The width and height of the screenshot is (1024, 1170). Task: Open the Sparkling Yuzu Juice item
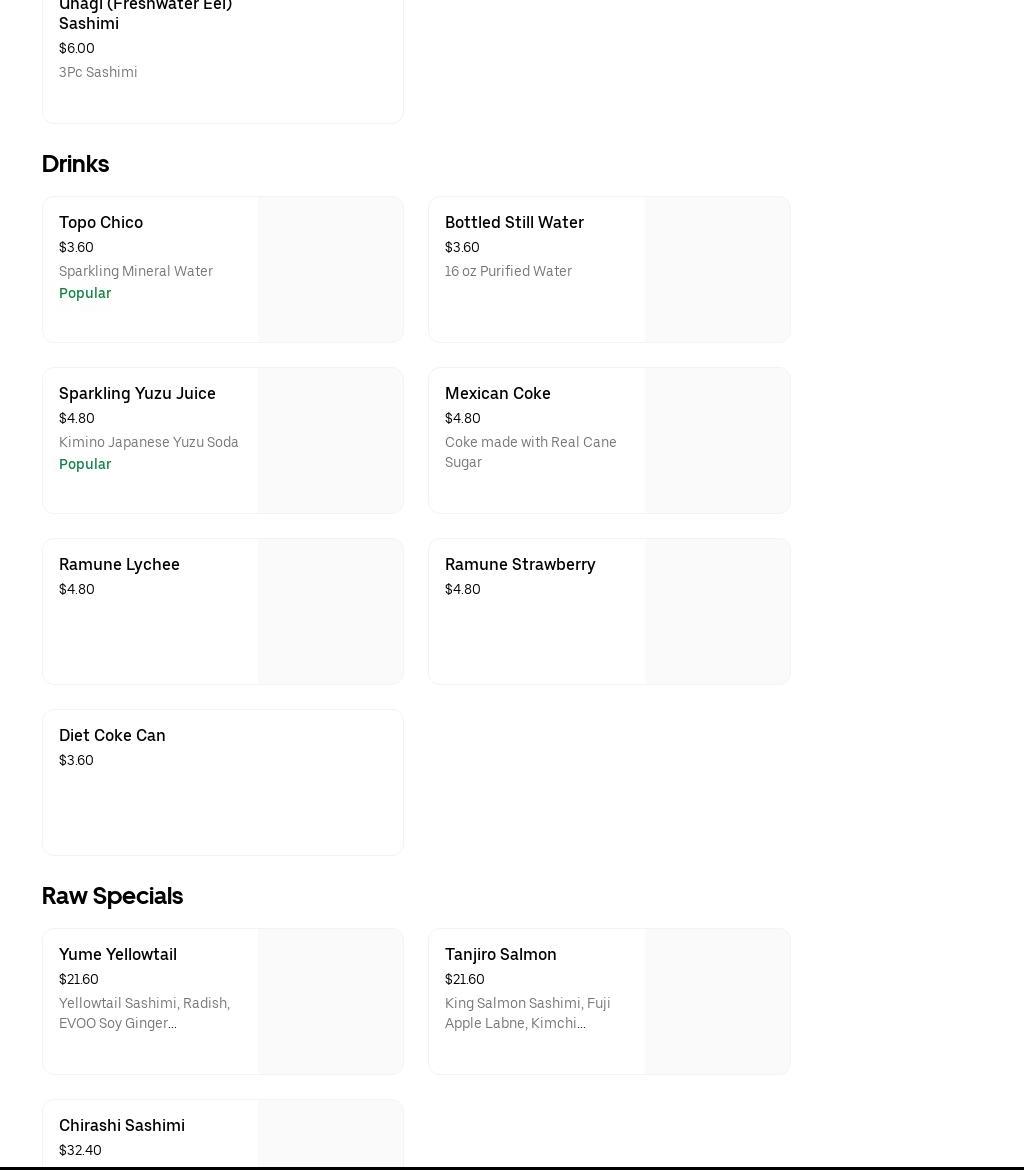[137, 393]
